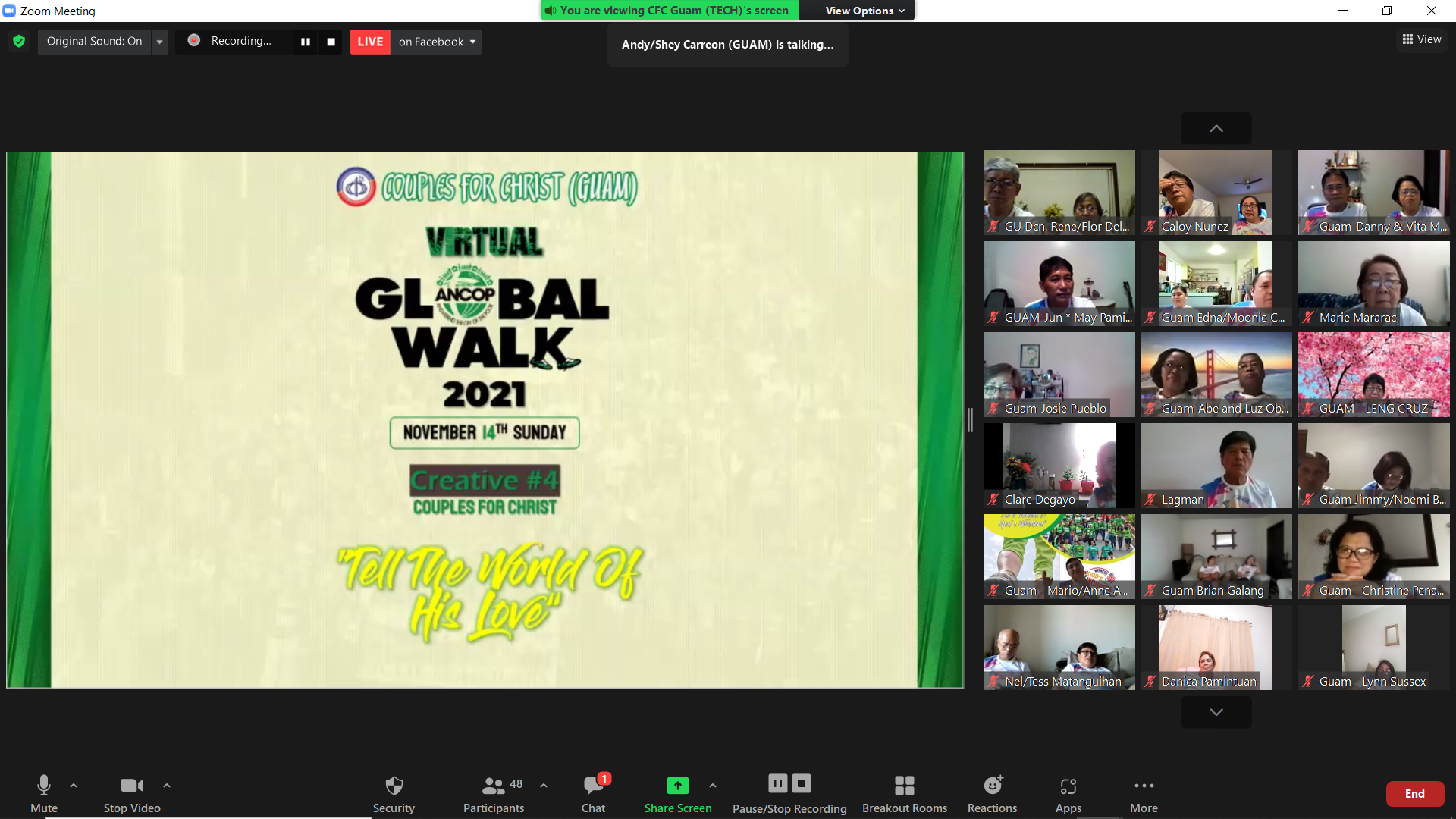Select the GUAM-Jun * May Pami video tile
This screenshot has width=1456, height=819.
point(1059,284)
